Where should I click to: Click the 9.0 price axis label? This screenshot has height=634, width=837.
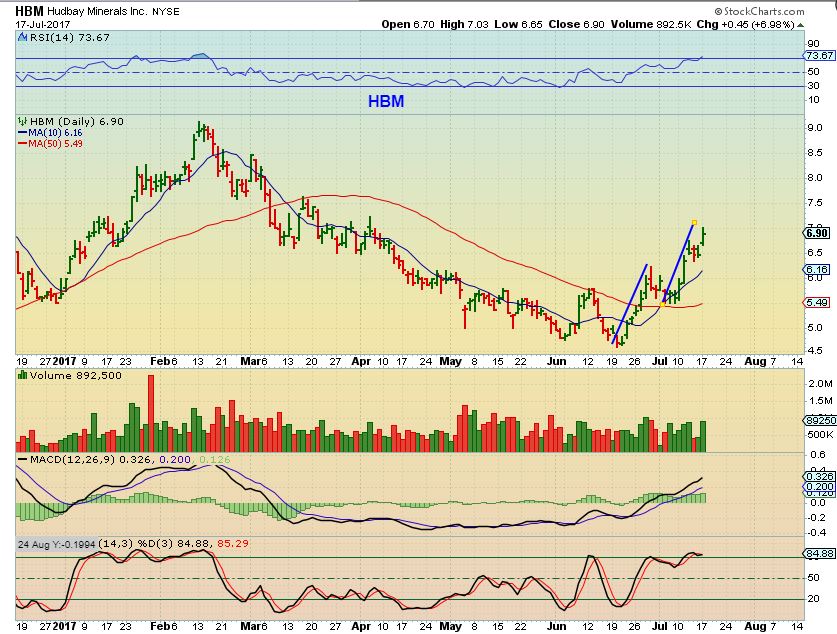(x=815, y=128)
